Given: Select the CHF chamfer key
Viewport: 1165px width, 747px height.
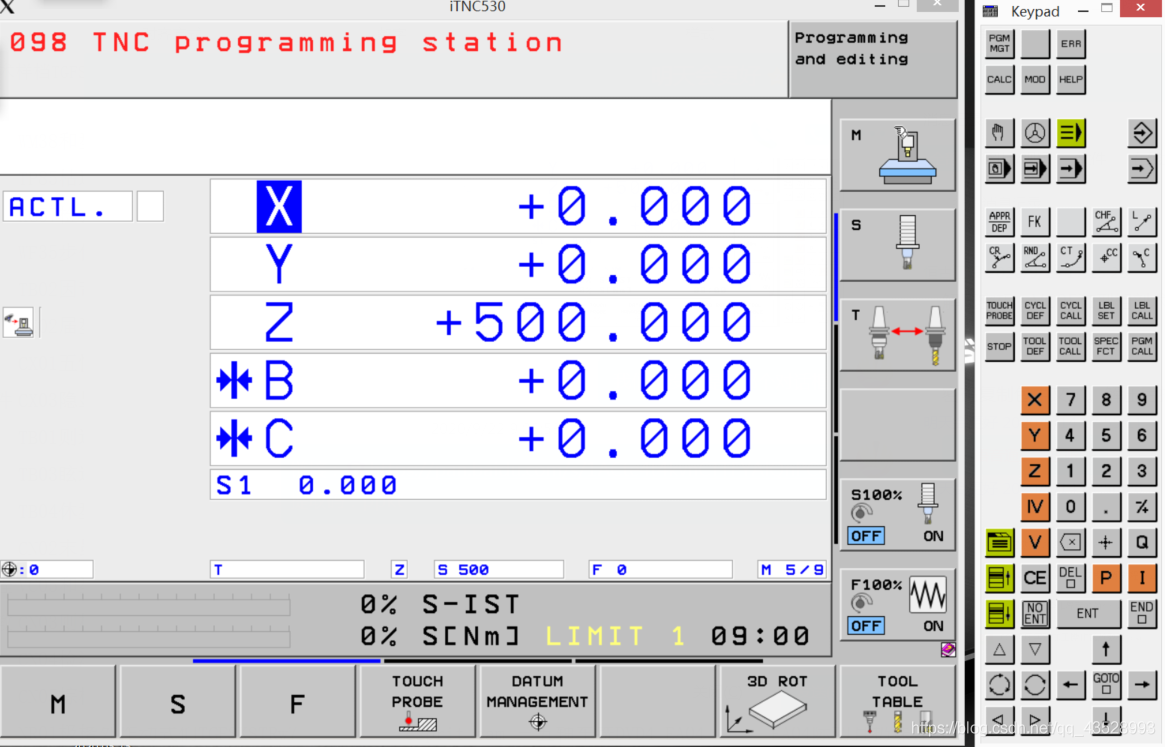Looking at the screenshot, I should (1106, 221).
